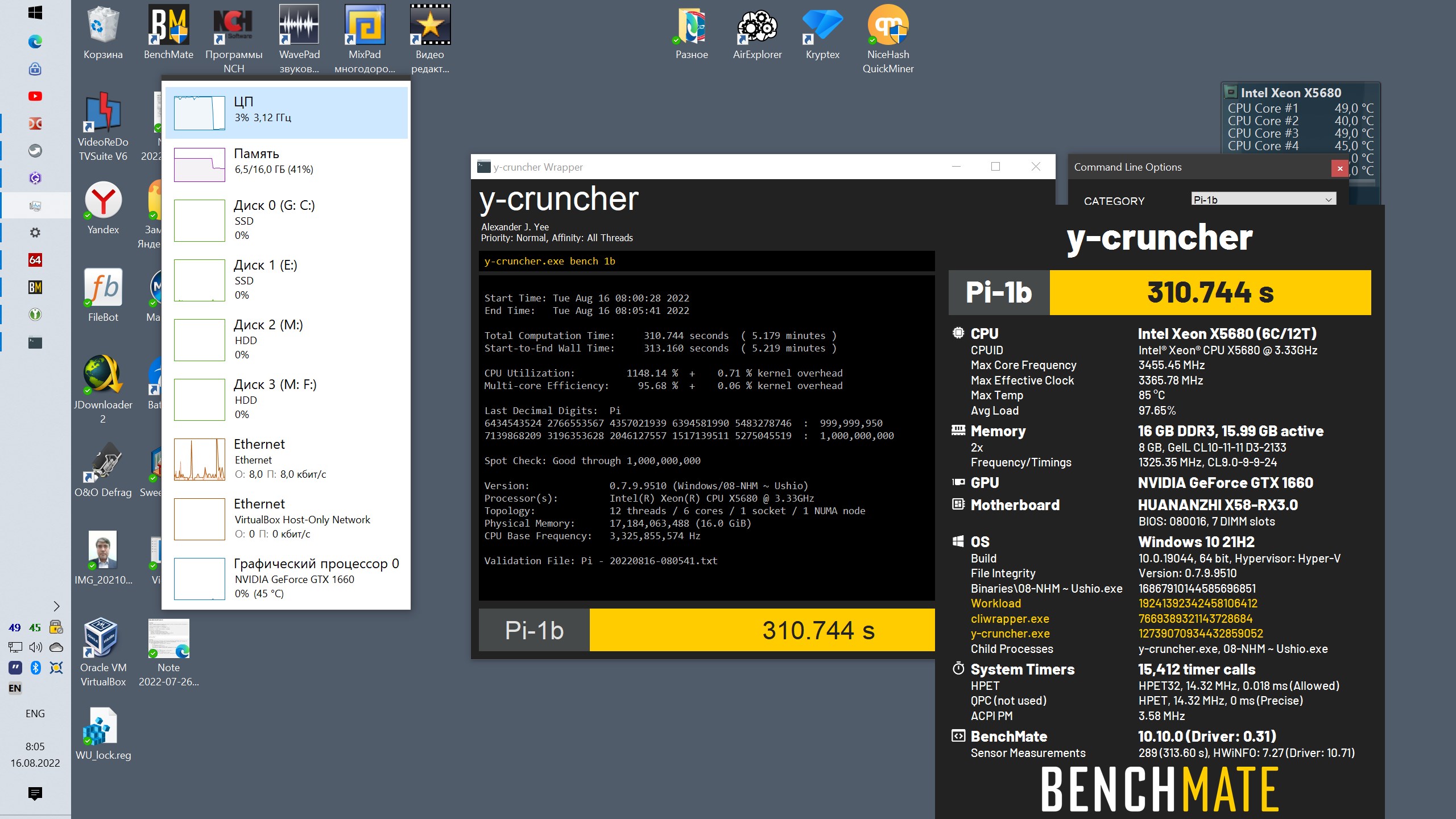Open the WU_lock.reg file icon
Viewport: 1456px width, 819px height.
(x=103, y=734)
